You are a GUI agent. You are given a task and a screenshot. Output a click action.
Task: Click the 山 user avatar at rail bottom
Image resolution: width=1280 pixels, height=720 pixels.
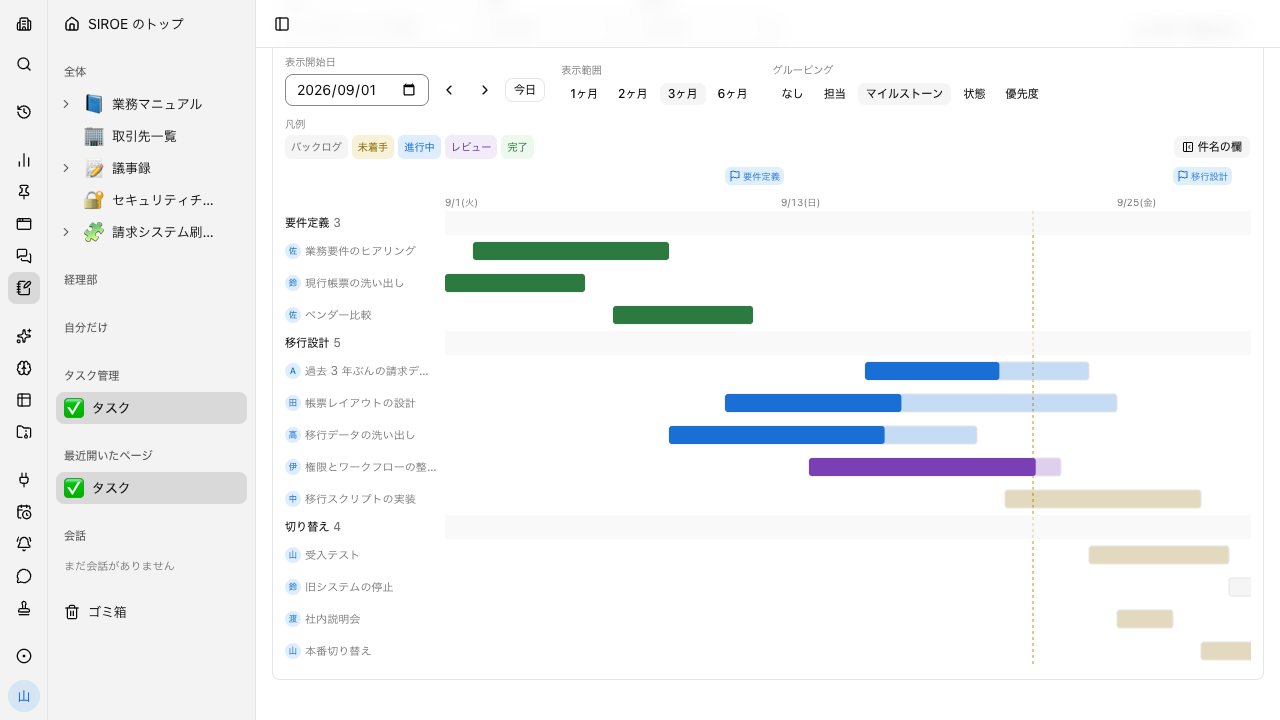(x=24, y=696)
